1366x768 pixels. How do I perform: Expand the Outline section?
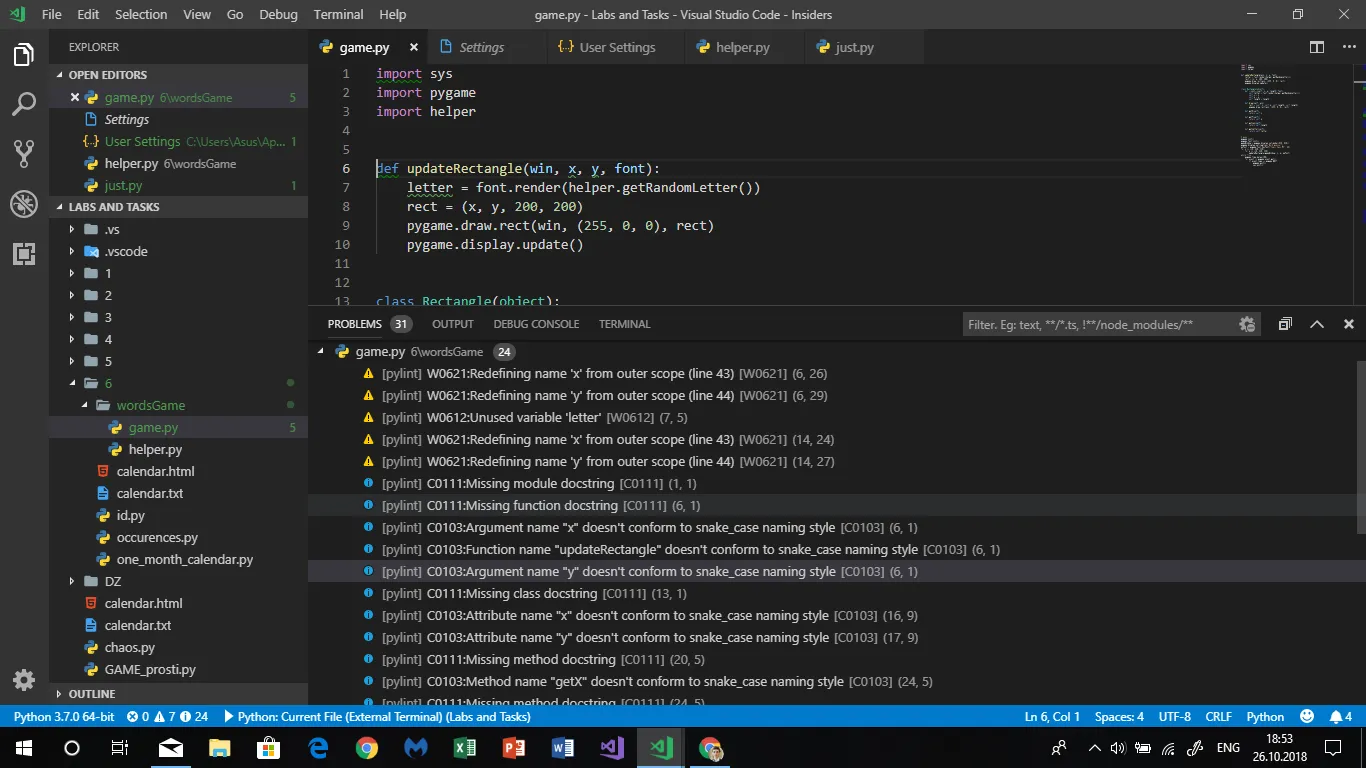(x=92, y=693)
